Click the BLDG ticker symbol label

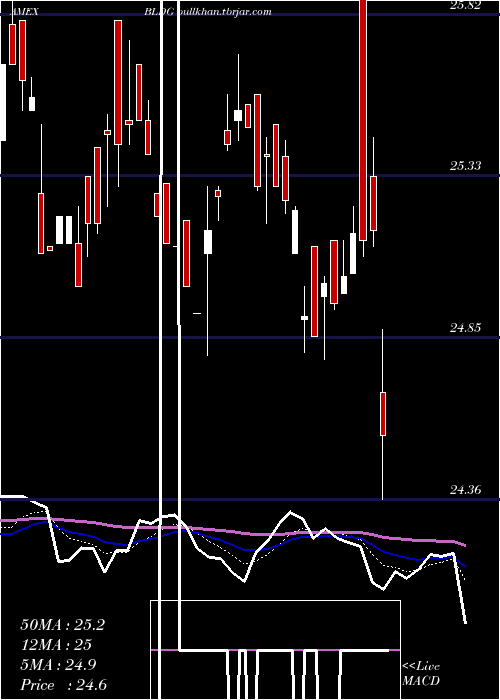(x=159, y=12)
